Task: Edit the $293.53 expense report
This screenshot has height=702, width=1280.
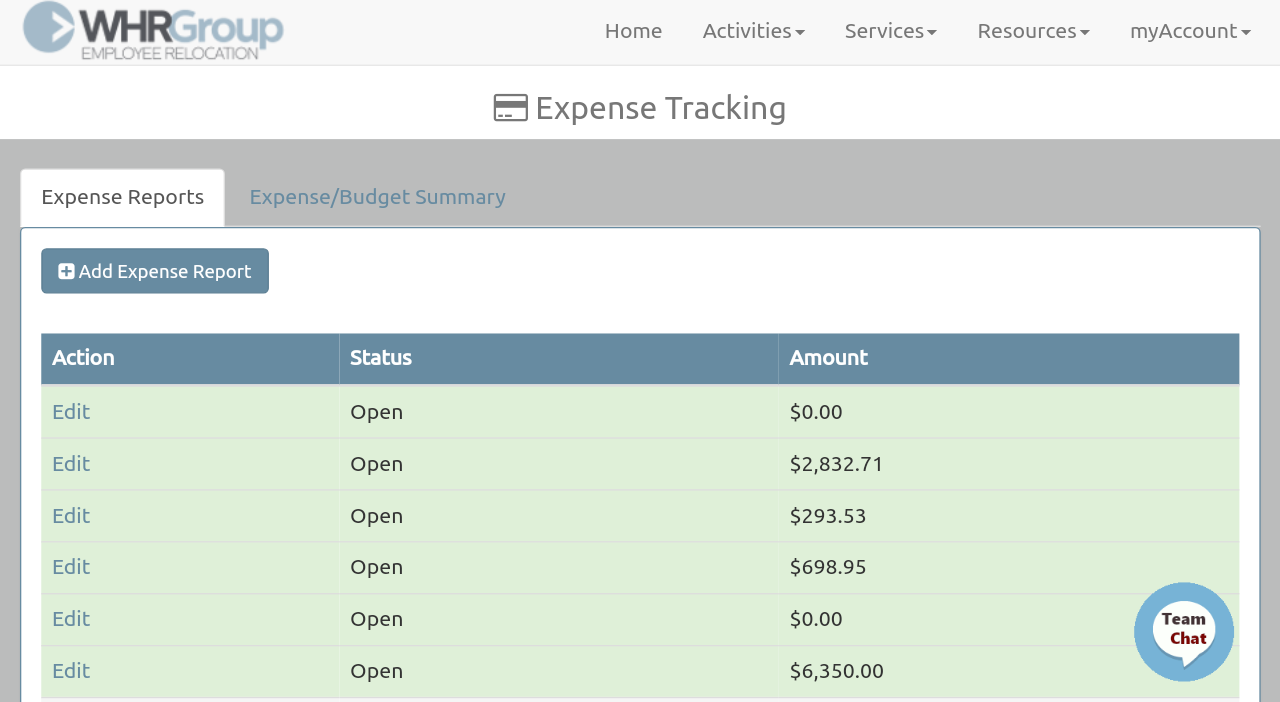Action: 71,516
